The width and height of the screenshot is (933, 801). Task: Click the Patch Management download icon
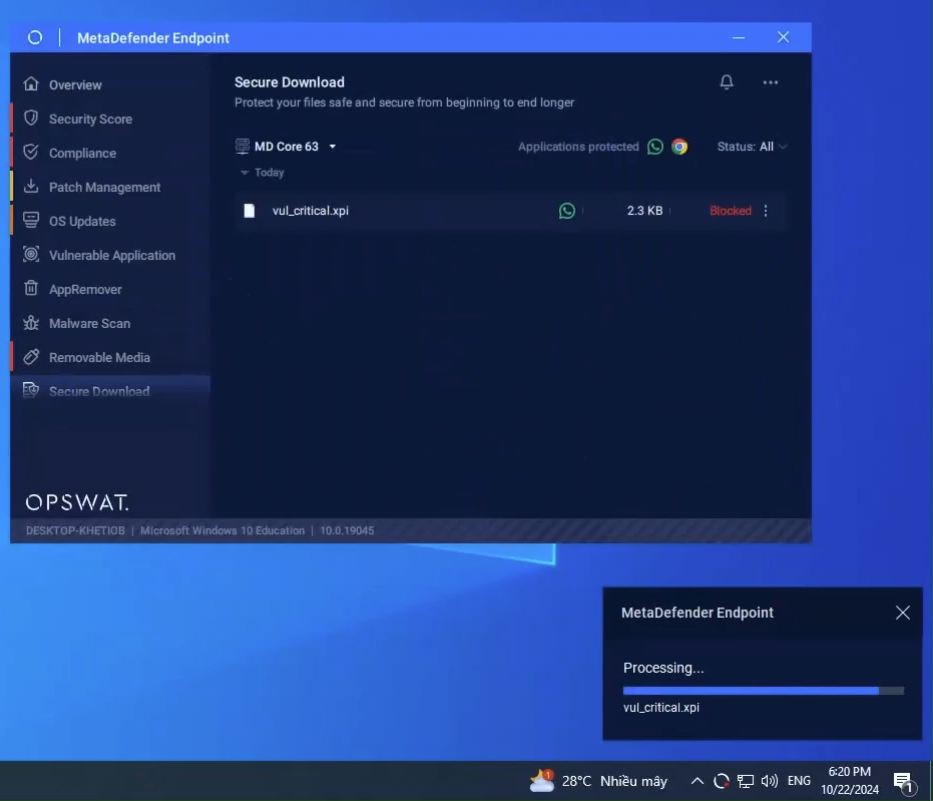coord(31,186)
